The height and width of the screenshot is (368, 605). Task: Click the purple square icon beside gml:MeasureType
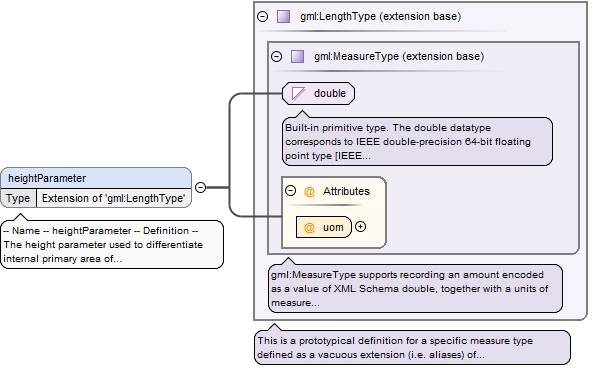click(297, 57)
